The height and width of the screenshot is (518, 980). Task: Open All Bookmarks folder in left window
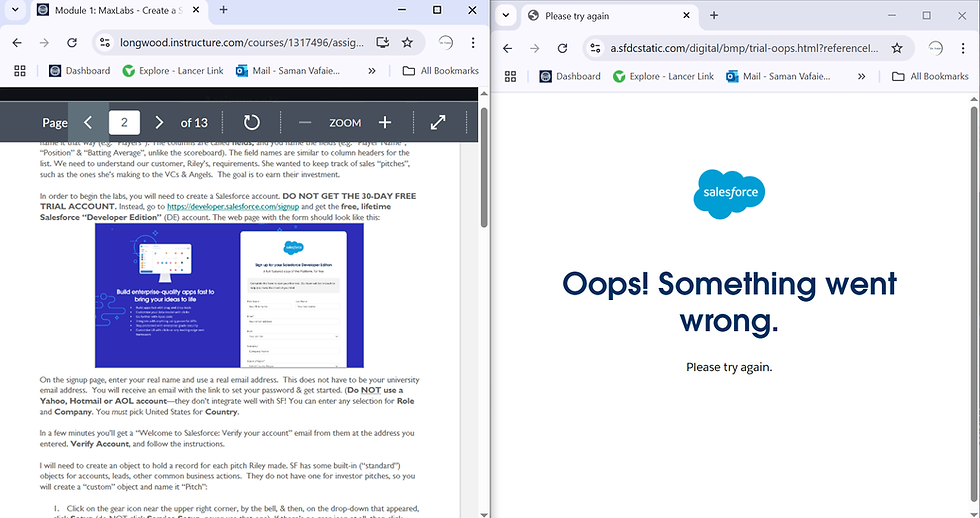tap(441, 71)
